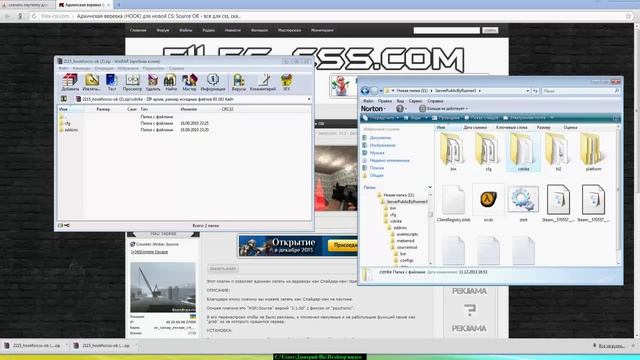Click WinRAR Virus scan (Вирусы) icon
The image size is (640, 360).
click(239, 82)
